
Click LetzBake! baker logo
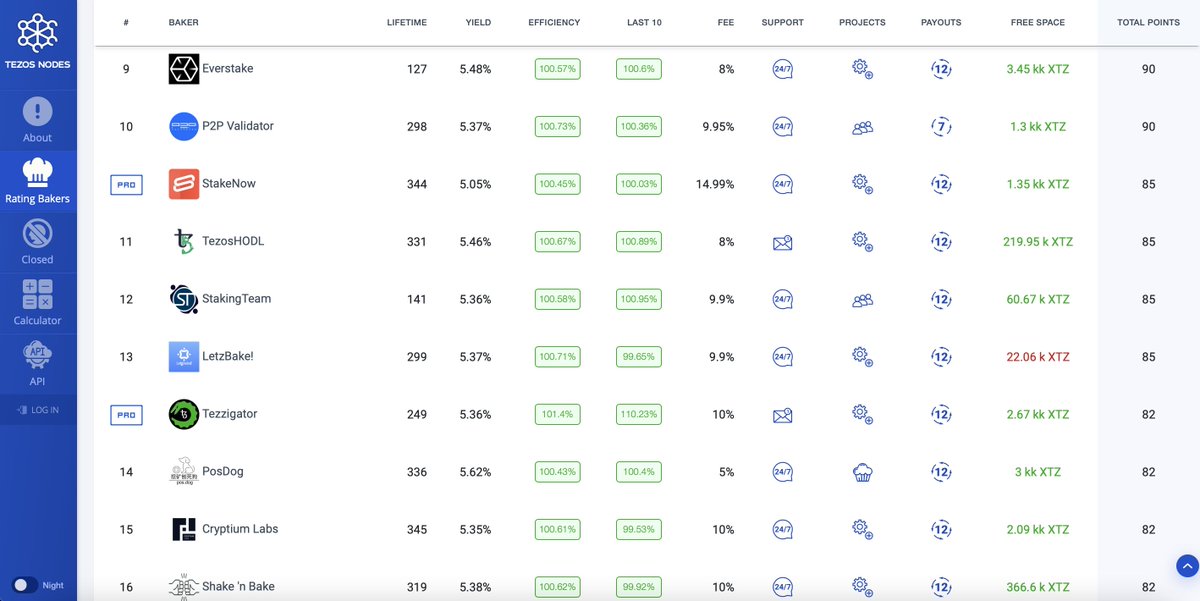(x=184, y=357)
